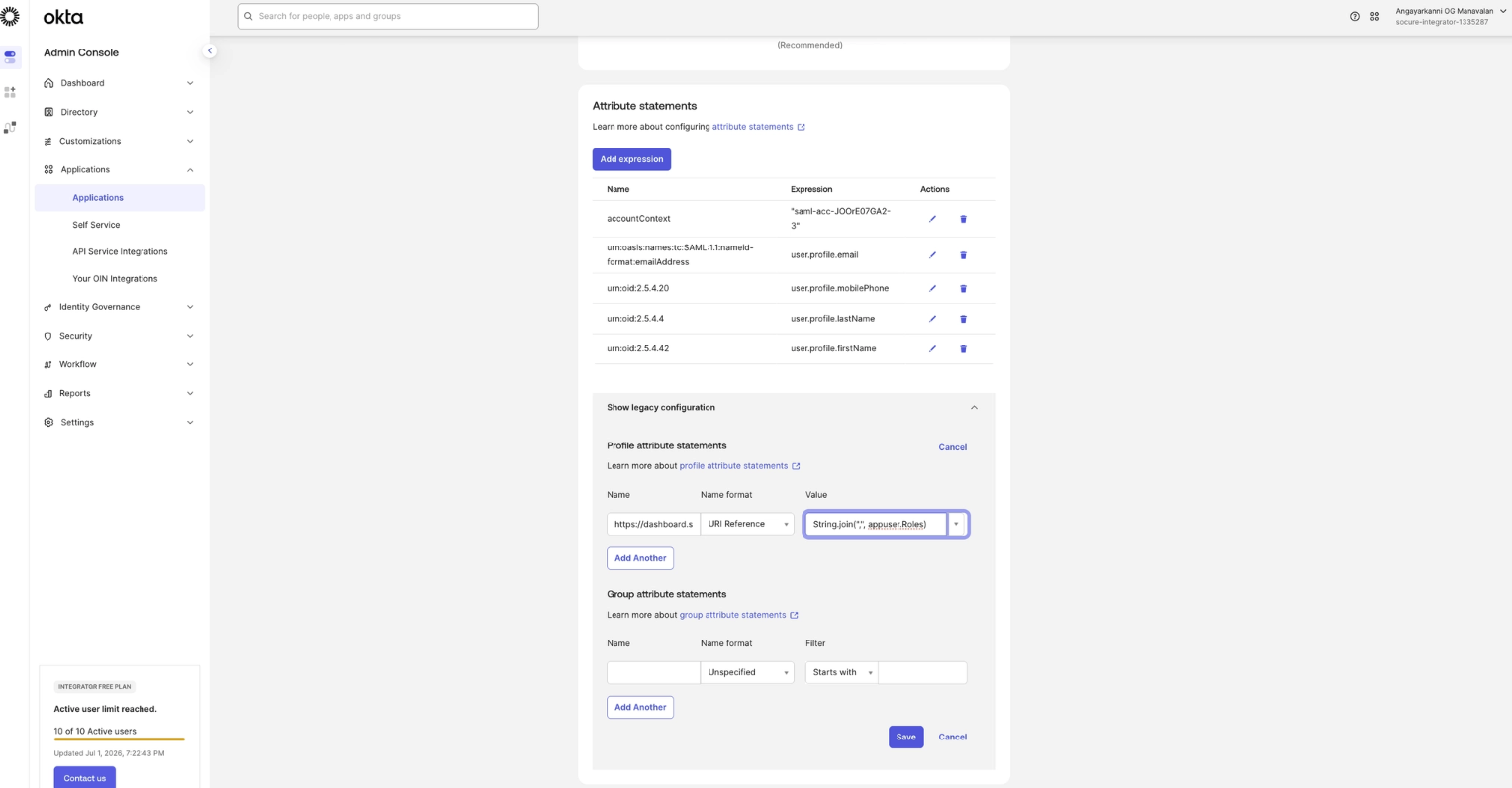Edit the emailAddress nameid-format attribute row
This screenshot has height=788, width=1512.
932,255
